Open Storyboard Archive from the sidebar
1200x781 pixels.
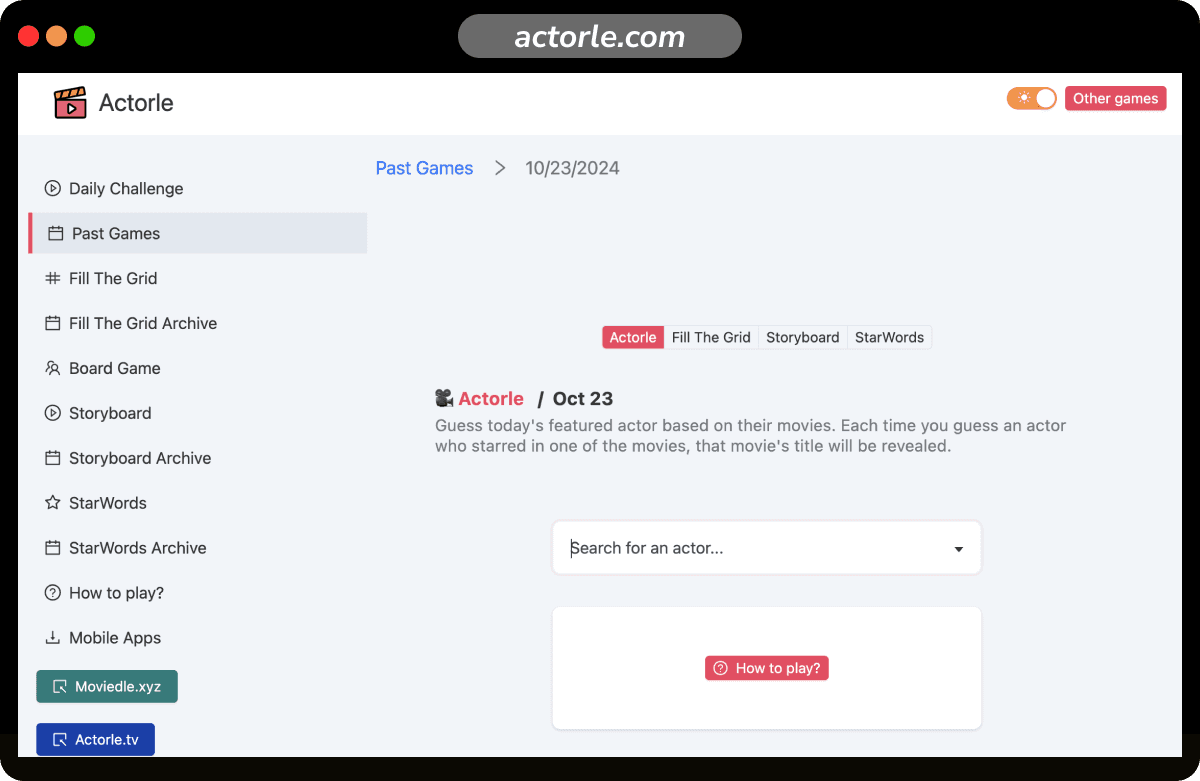point(140,458)
